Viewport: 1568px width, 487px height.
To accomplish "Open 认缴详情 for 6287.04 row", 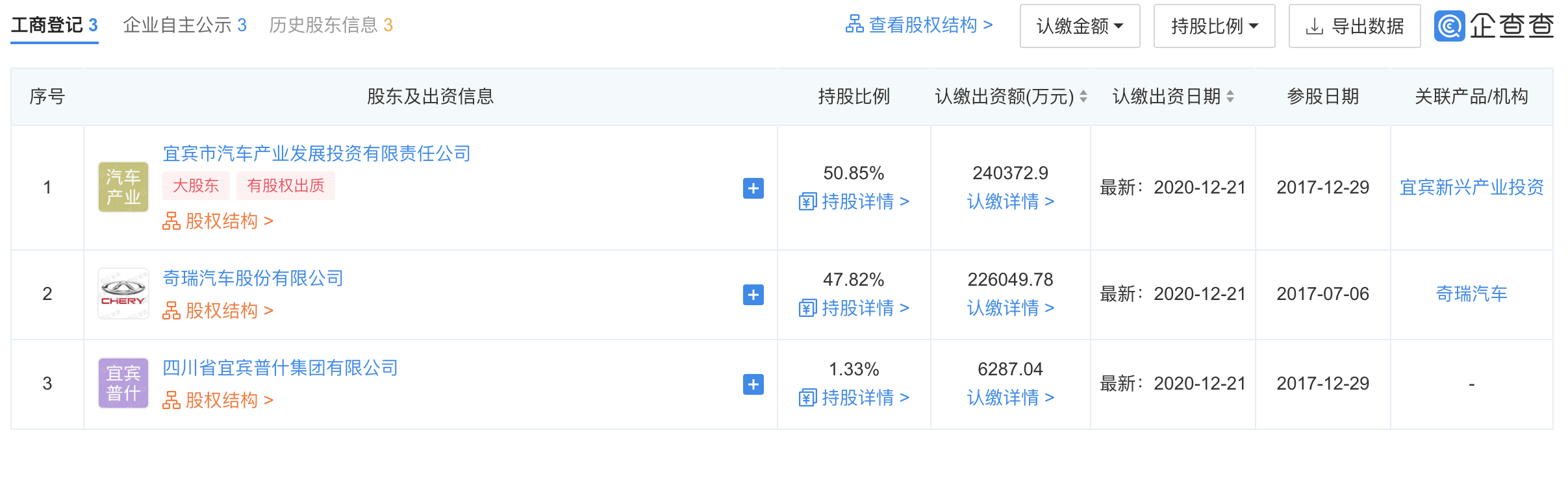I will [x=1011, y=398].
